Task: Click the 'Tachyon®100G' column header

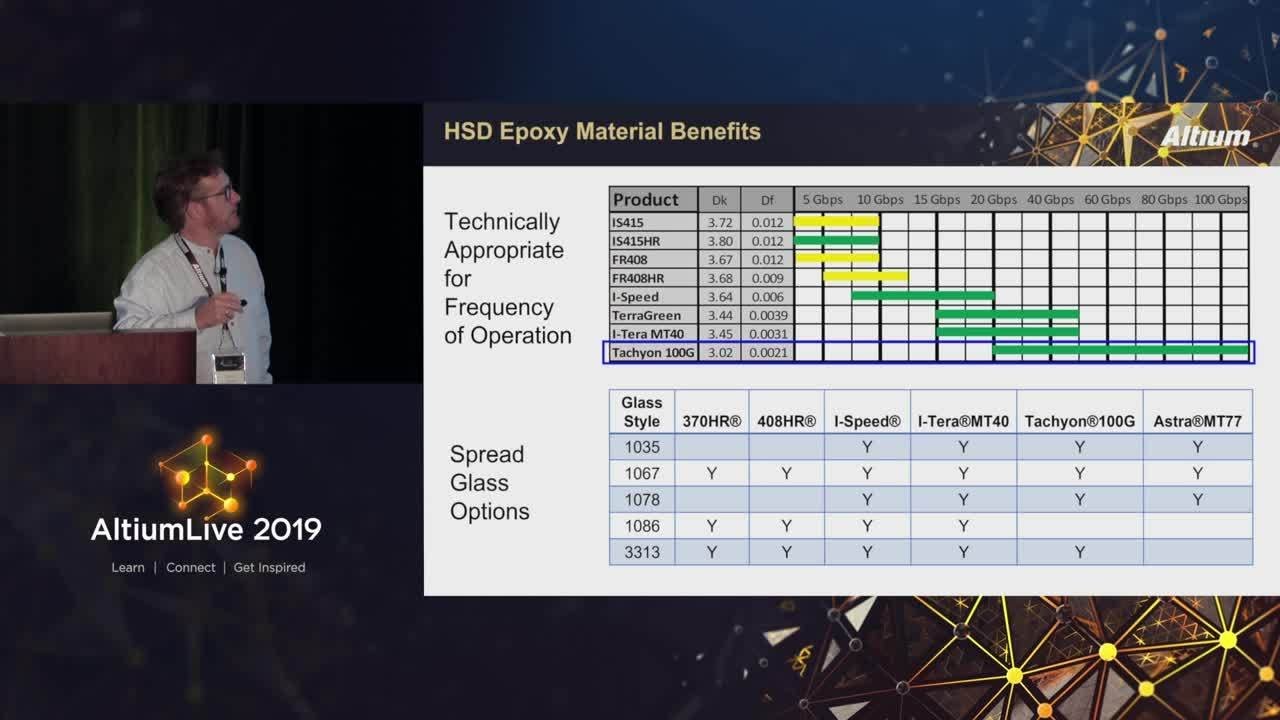Action: 1080,422
